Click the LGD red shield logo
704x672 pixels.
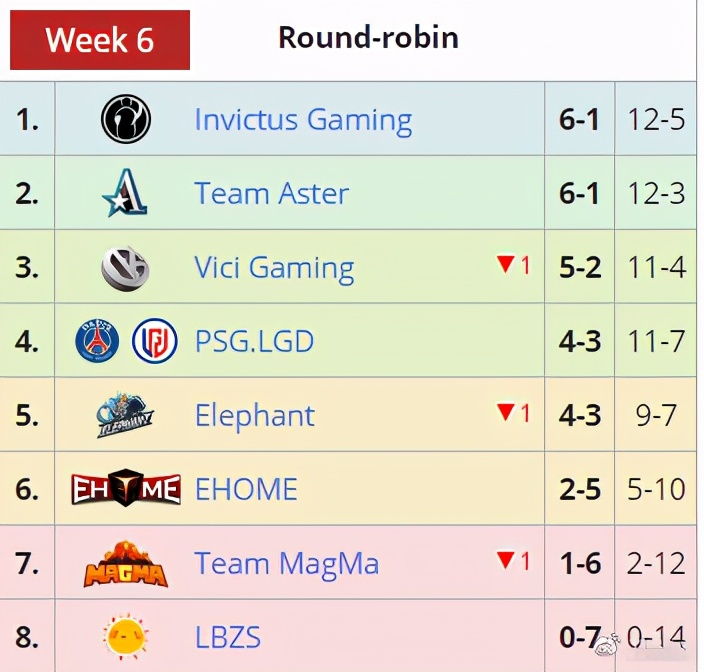(154, 341)
